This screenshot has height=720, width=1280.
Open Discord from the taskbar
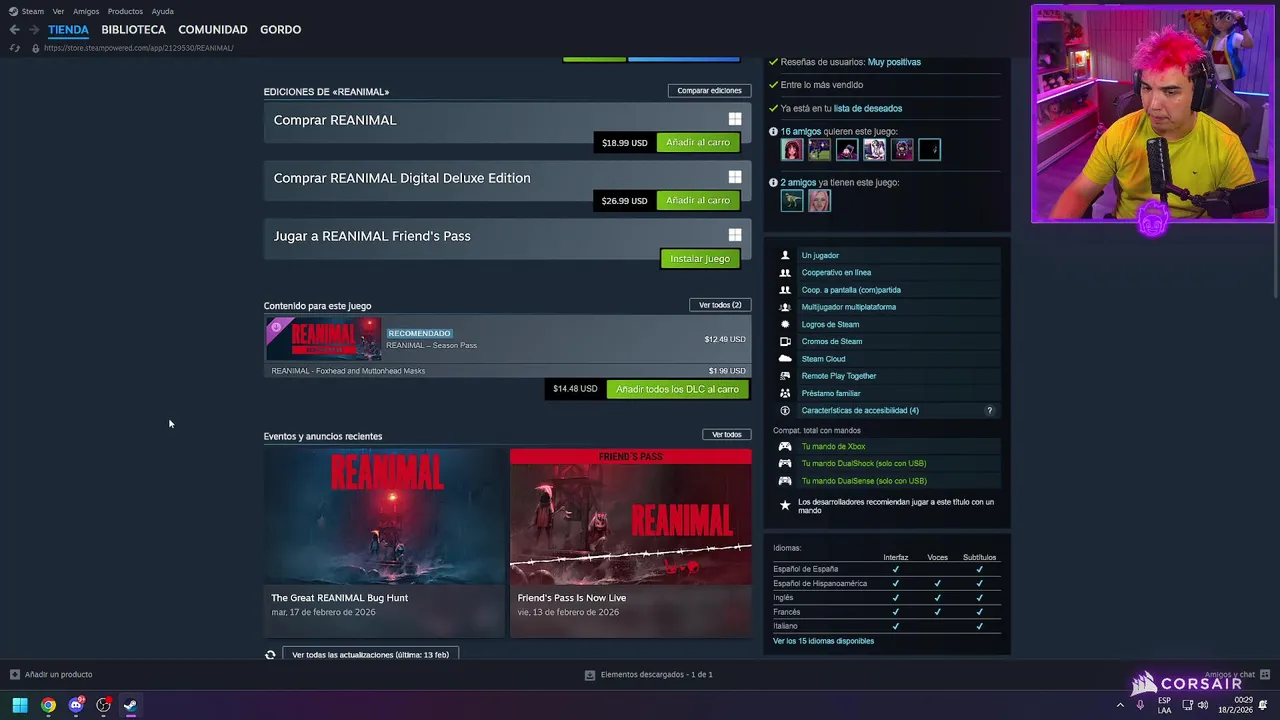[76, 705]
